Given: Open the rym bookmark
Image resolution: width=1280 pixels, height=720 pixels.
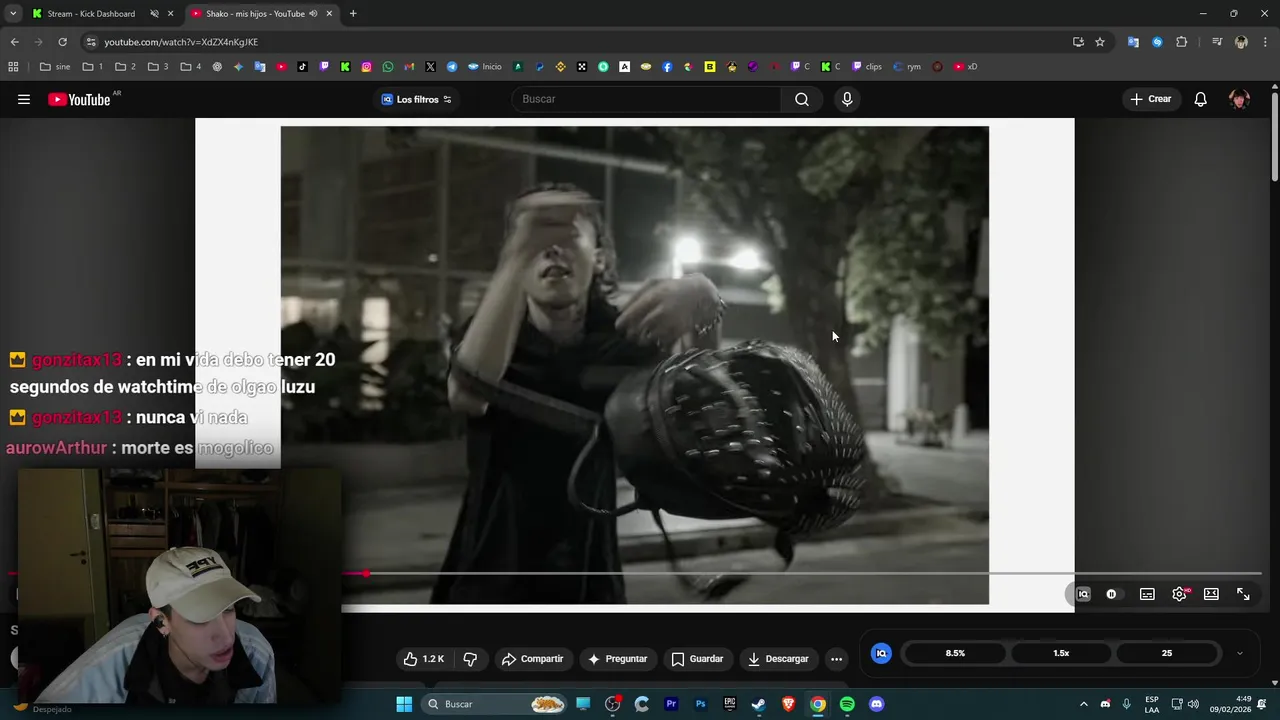Looking at the screenshot, I should [x=907, y=67].
